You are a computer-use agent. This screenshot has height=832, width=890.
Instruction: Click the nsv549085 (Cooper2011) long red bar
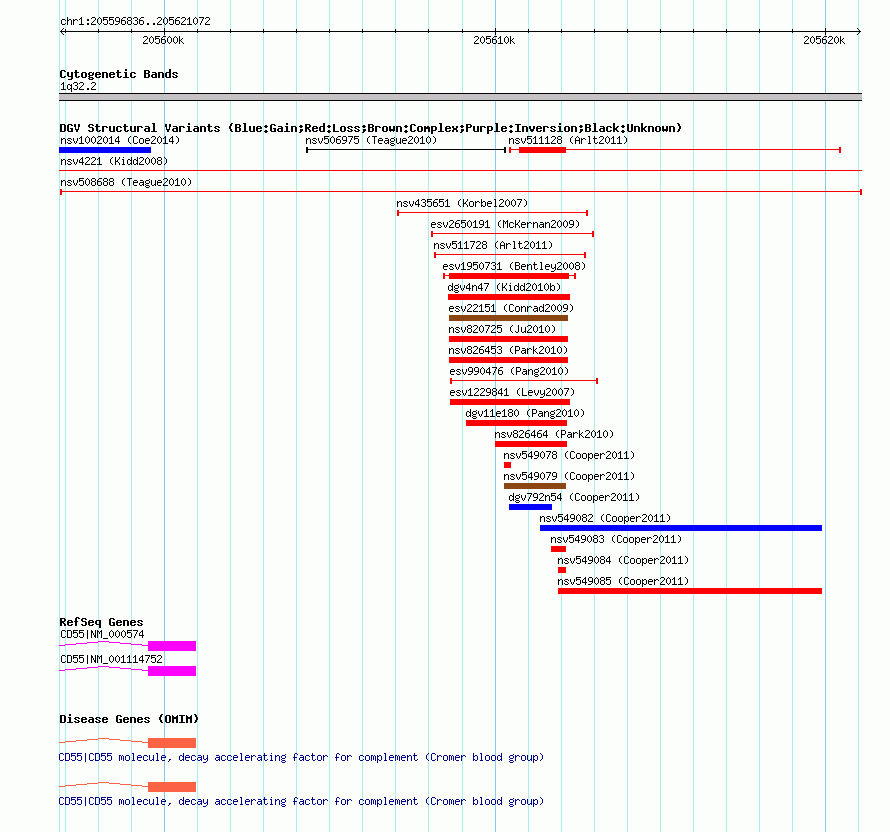pyautogui.click(x=690, y=591)
